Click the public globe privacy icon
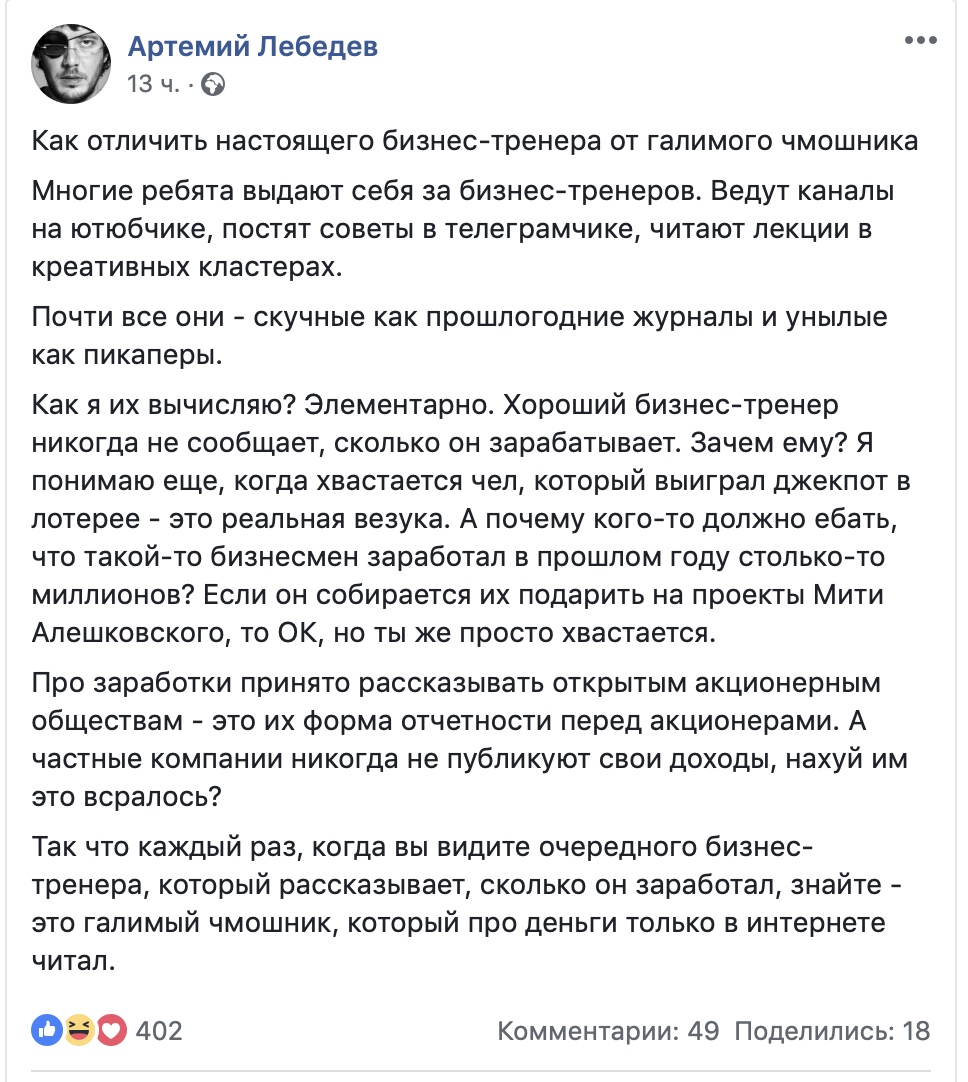The width and height of the screenshot is (968, 1082). (213, 84)
